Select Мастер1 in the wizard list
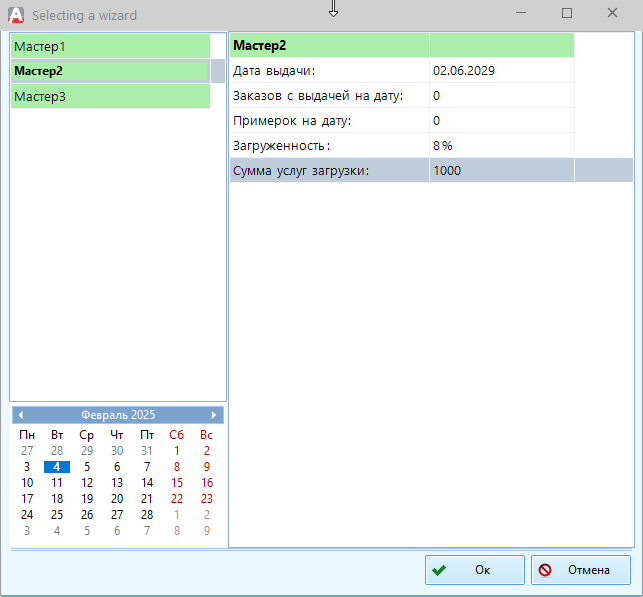Screen dimensions: 643x597 [x=110, y=46]
